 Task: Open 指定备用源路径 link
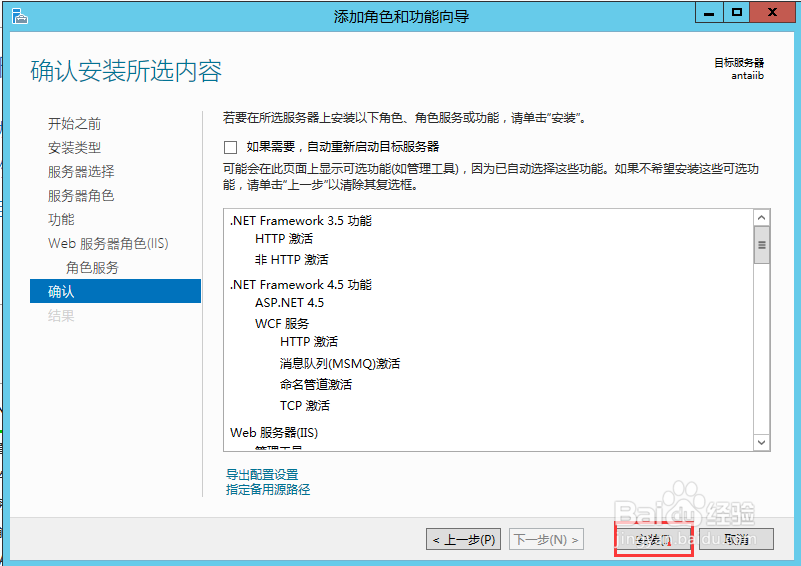tap(268, 489)
